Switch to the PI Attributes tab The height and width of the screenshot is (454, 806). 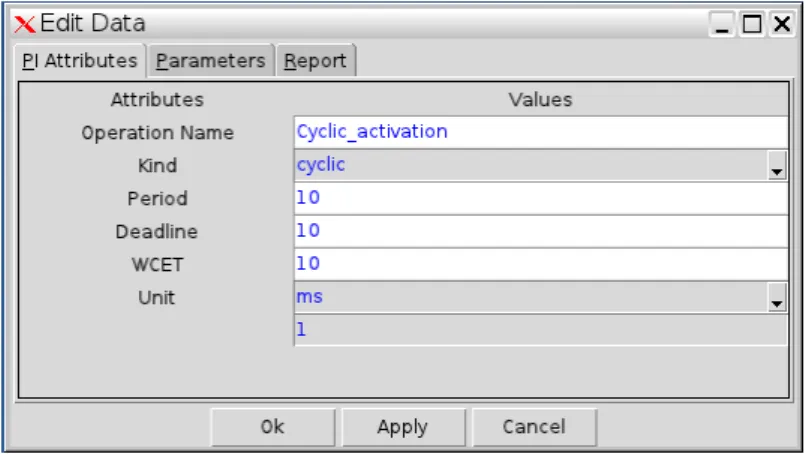tap(80, 61)
